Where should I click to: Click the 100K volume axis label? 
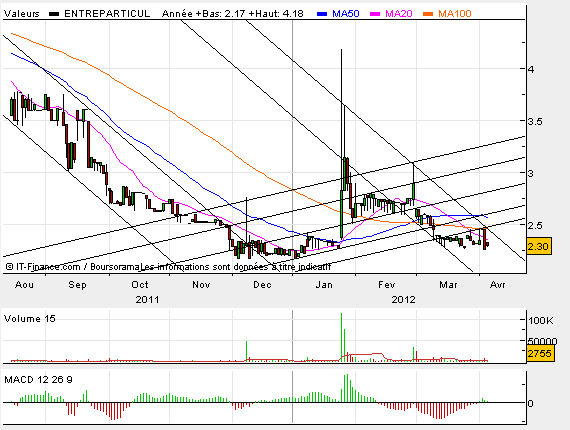(541, 321)
